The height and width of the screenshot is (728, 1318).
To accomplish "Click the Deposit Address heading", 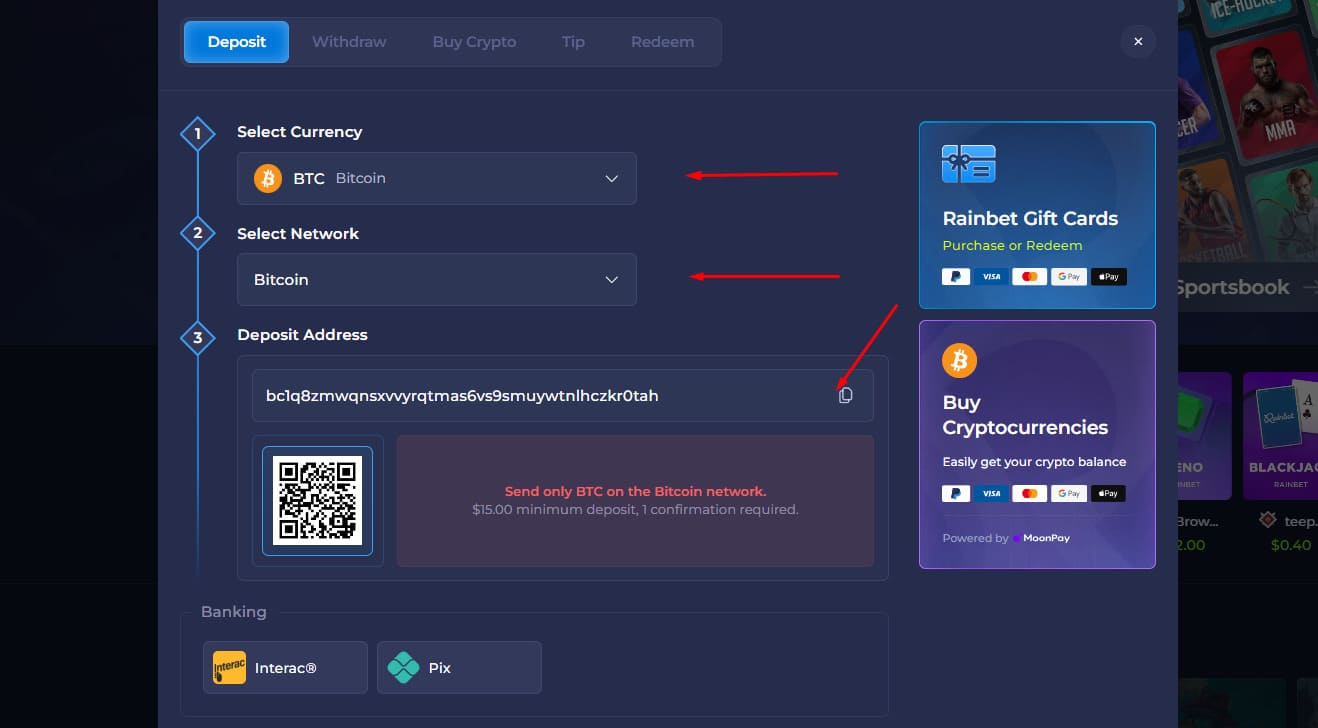I will (302, 334).
